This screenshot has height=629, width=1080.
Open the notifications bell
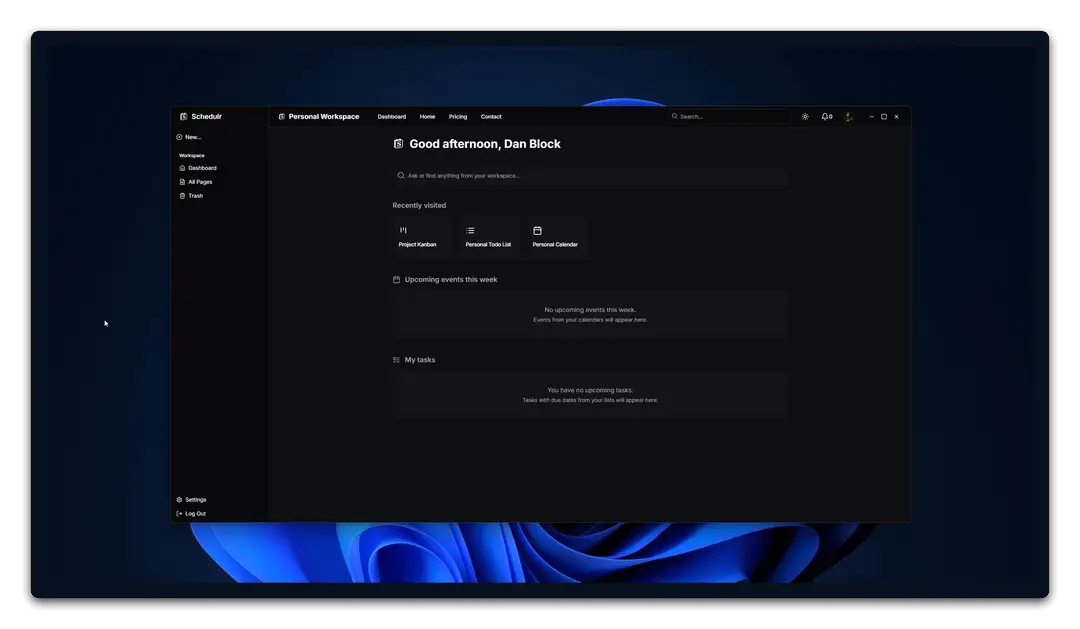click(825, 117)
